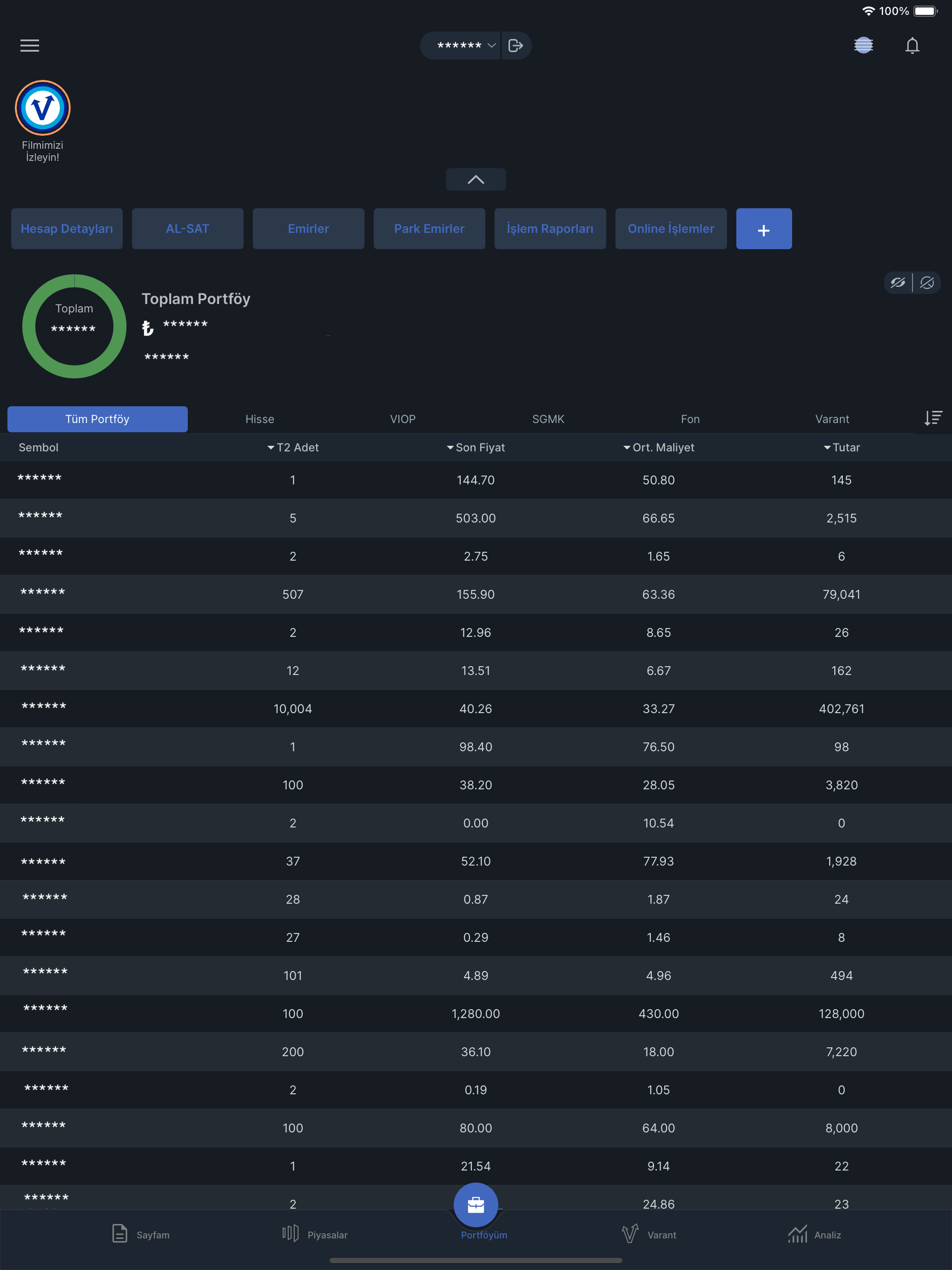Switch to the Hisse tab

[259, 419]
